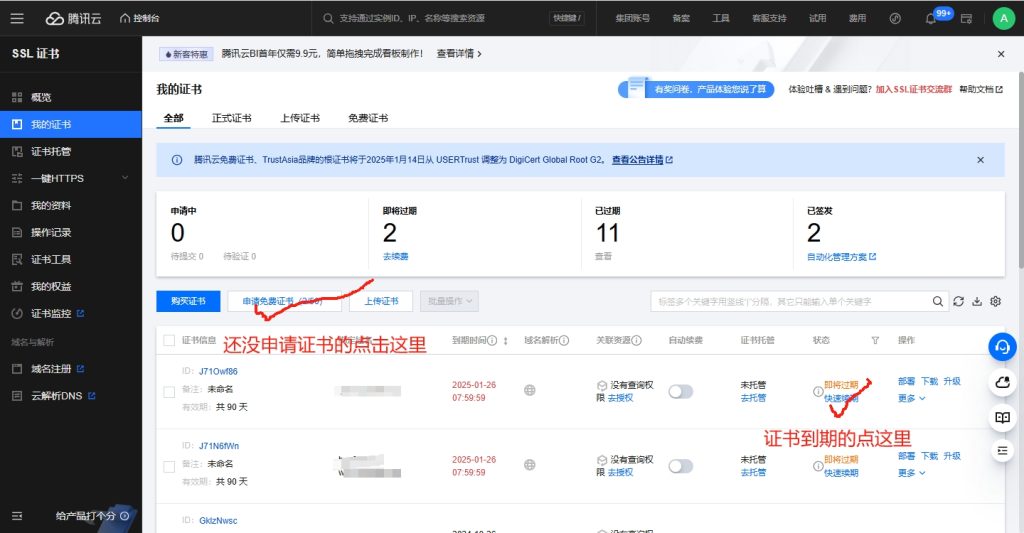Click the 上传证书 button beside 批量操作
The width and height of the screenshot is (1024, 533).
coord(381,301)
